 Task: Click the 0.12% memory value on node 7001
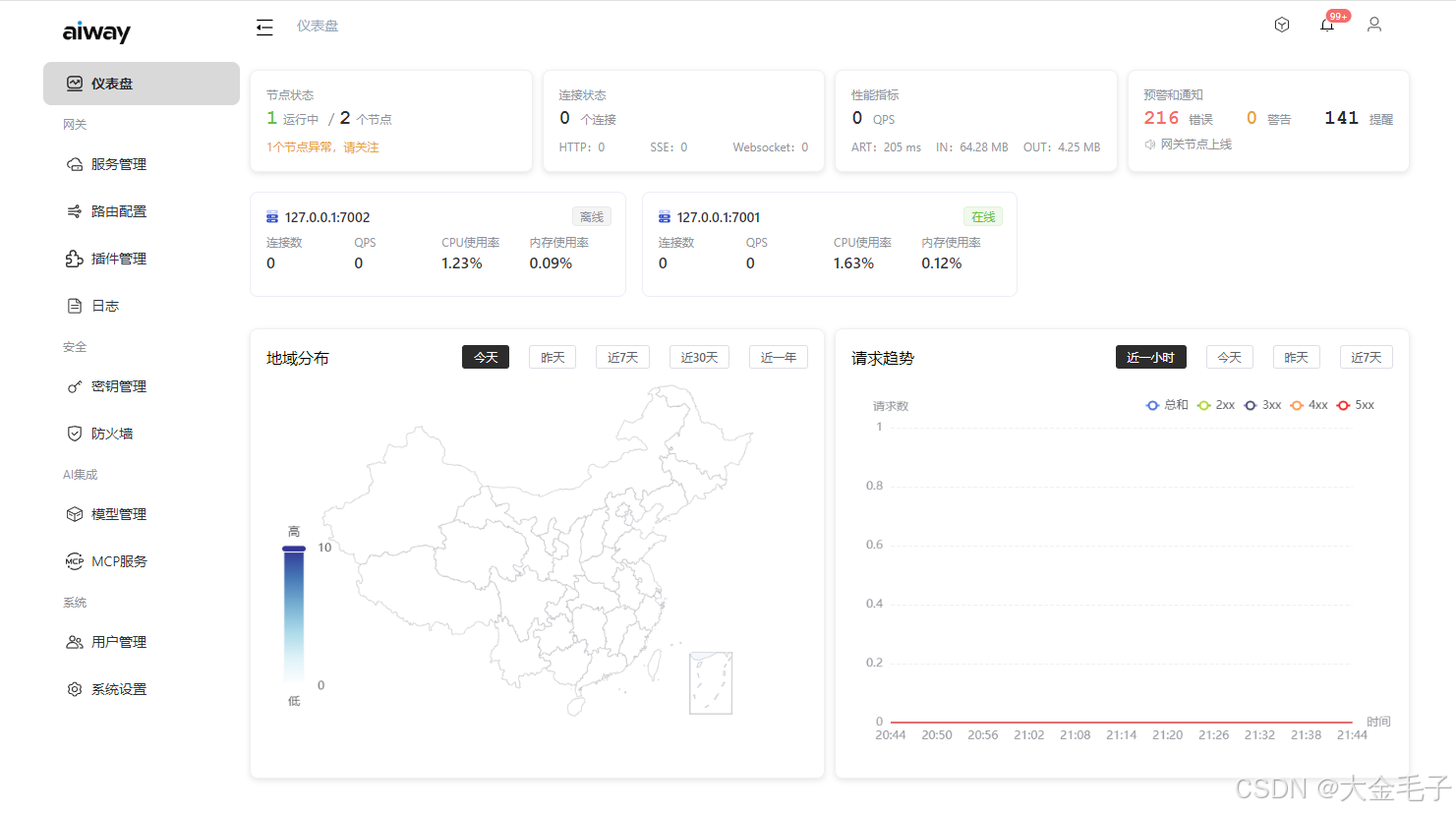[942, 263]
